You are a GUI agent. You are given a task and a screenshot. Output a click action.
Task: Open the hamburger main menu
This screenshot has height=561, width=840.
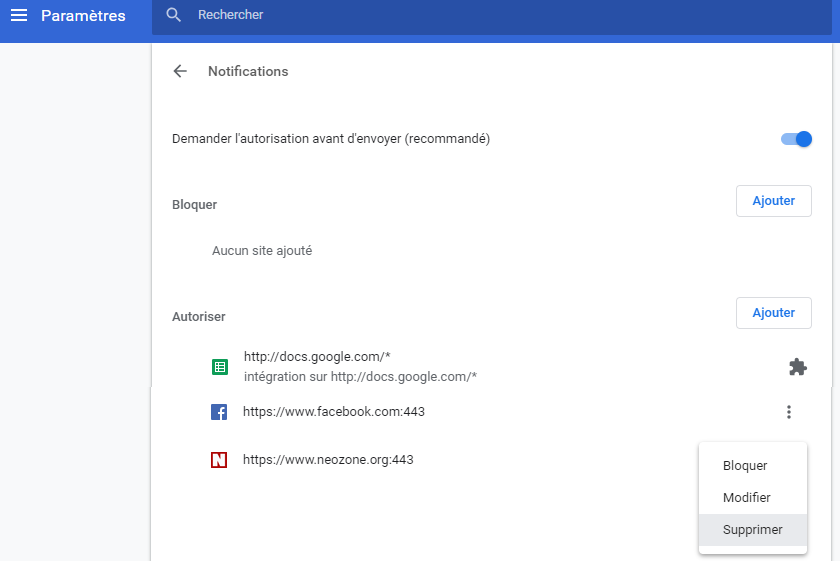coord(19,16)
